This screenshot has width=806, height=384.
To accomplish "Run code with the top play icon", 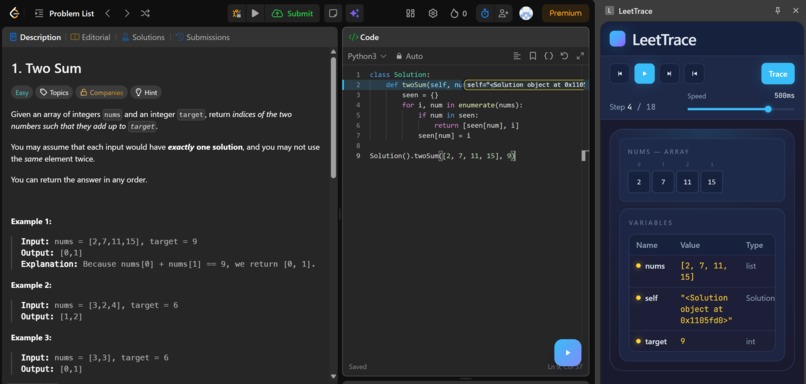I will (x=255, y=14).
